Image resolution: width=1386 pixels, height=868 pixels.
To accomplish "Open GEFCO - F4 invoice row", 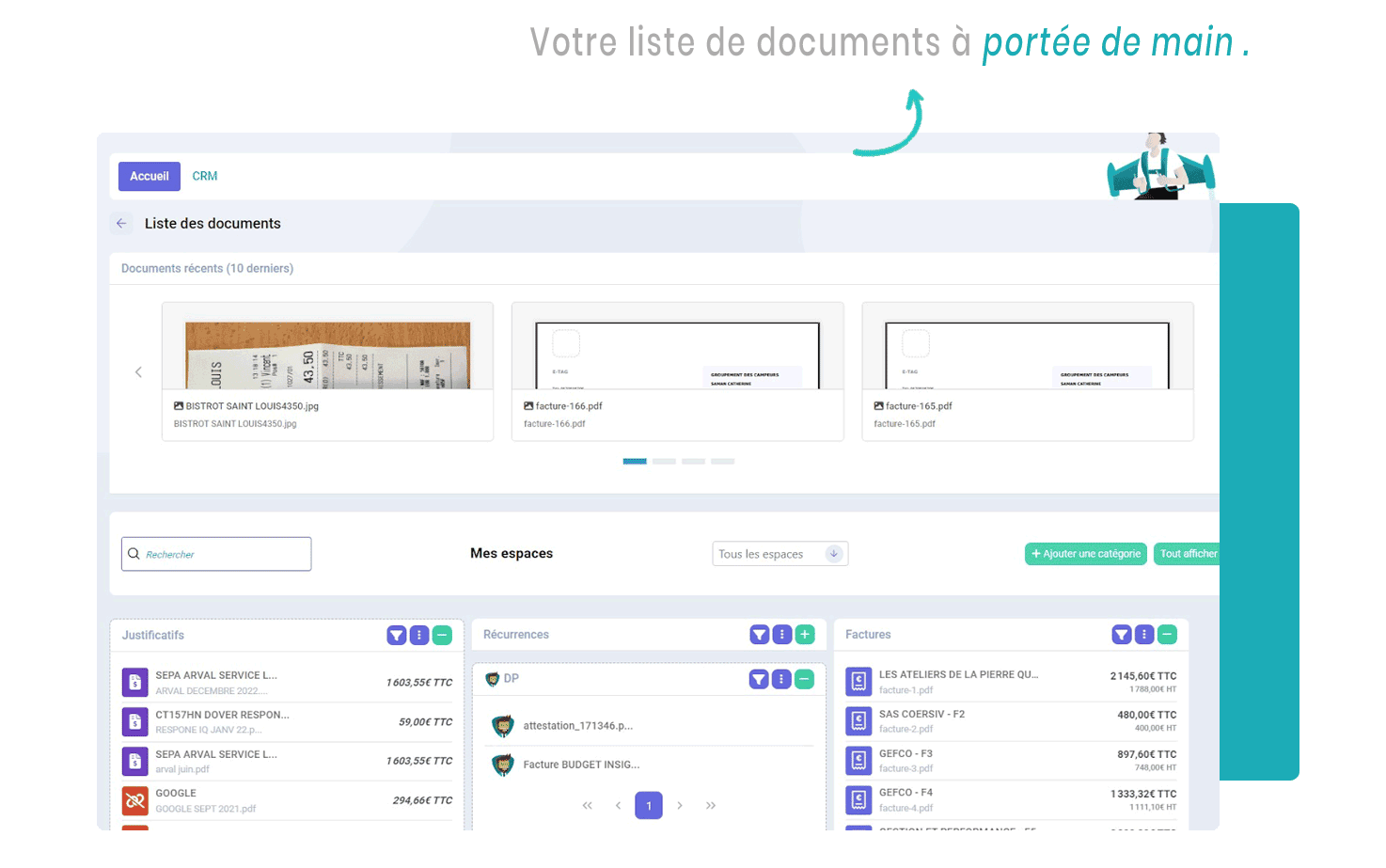I will click(x=1011, y=799).
